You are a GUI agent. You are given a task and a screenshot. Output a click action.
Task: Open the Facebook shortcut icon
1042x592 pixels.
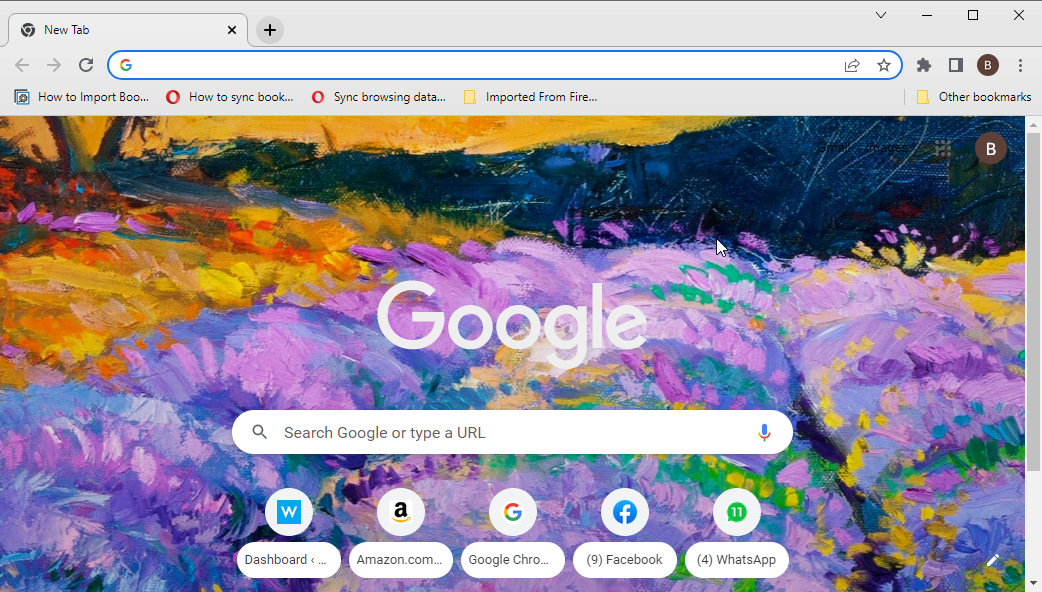[x=625, y=512]
